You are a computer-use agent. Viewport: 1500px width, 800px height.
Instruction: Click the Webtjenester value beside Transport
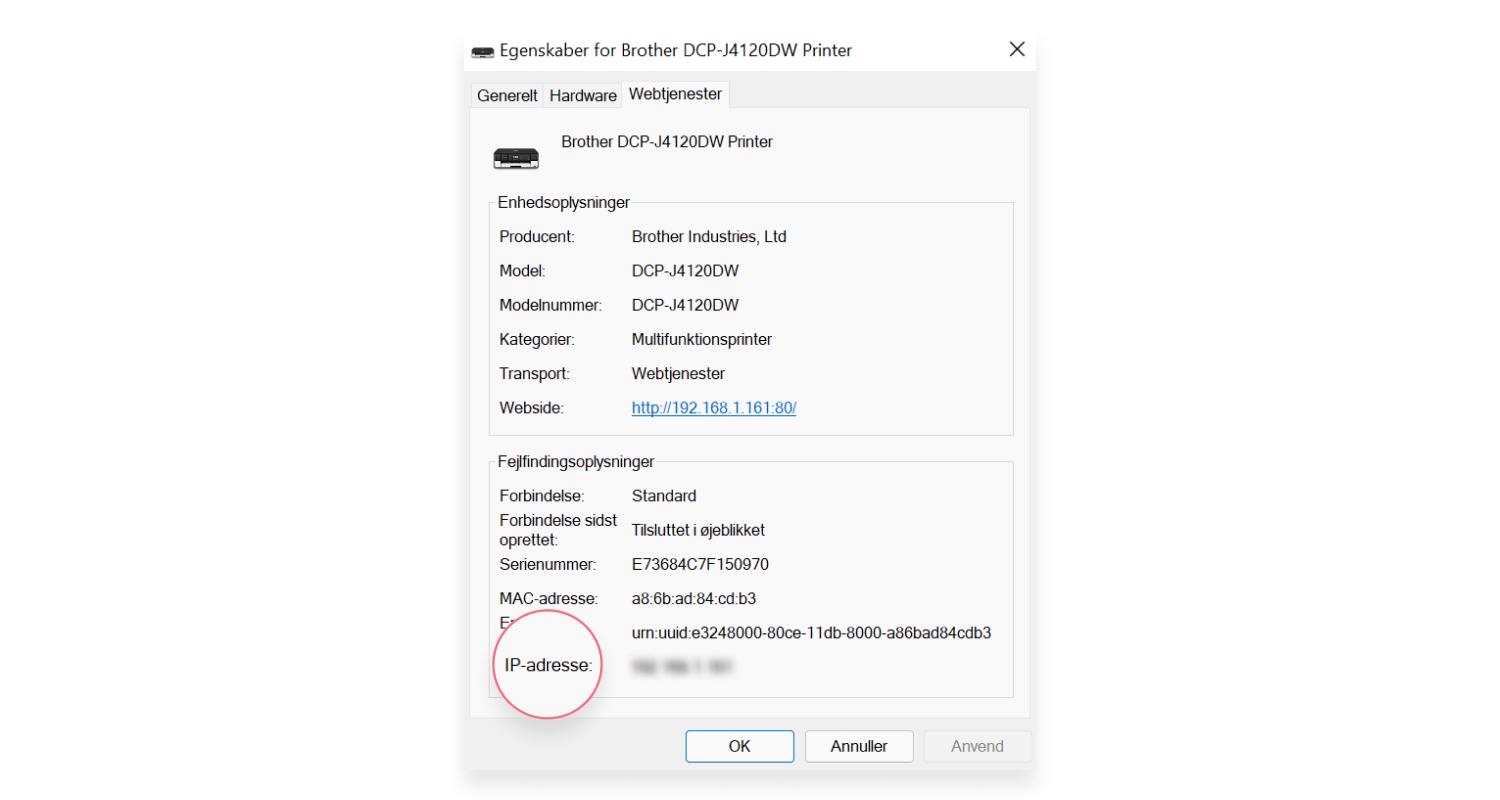tap(678, 374)
